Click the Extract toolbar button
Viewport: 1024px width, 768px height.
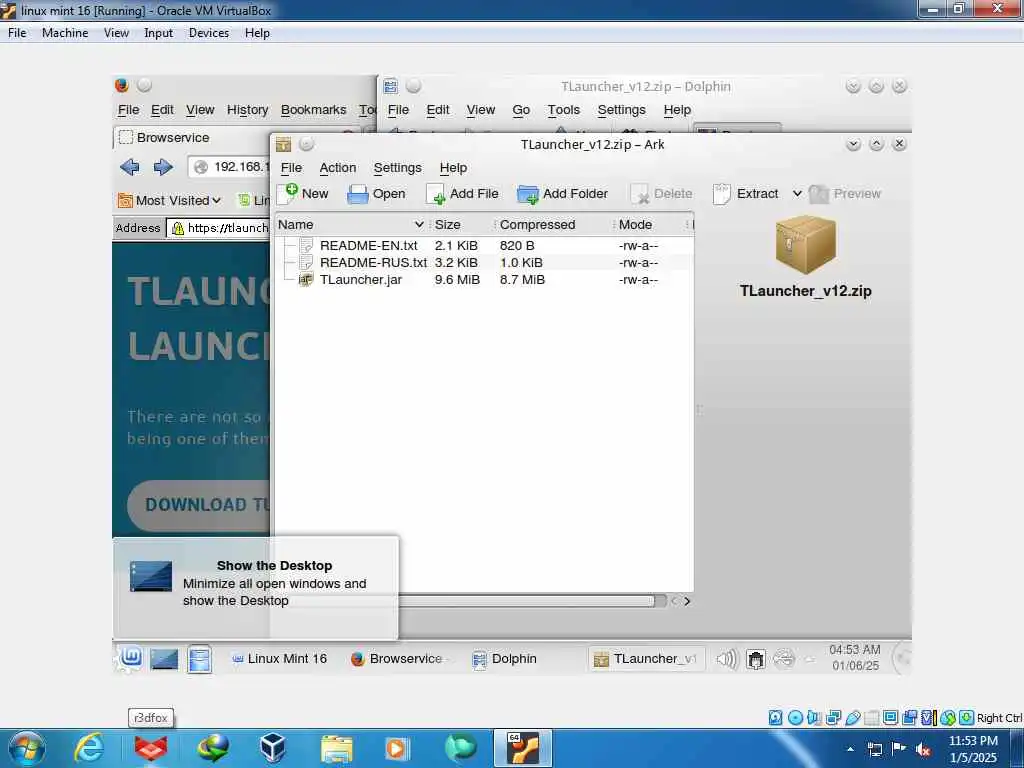coord(746,194)
